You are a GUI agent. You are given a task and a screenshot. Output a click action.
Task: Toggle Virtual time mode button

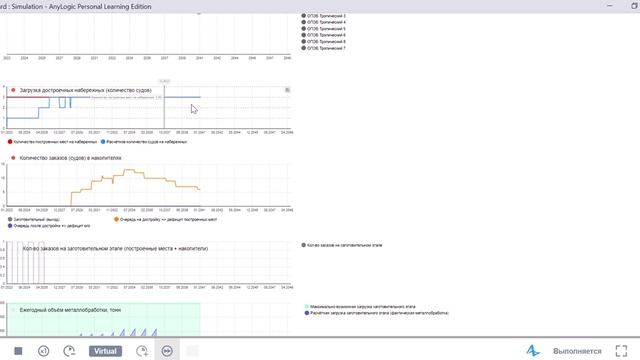click(x=105, y=351)
